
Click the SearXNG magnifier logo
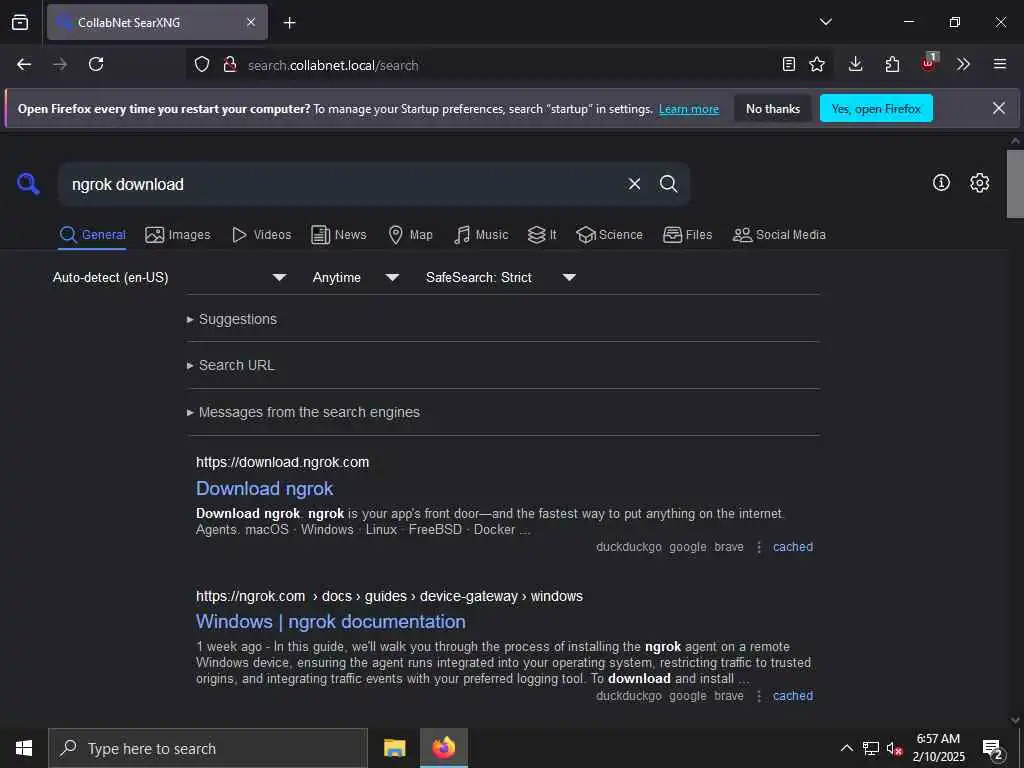[28, 184]
